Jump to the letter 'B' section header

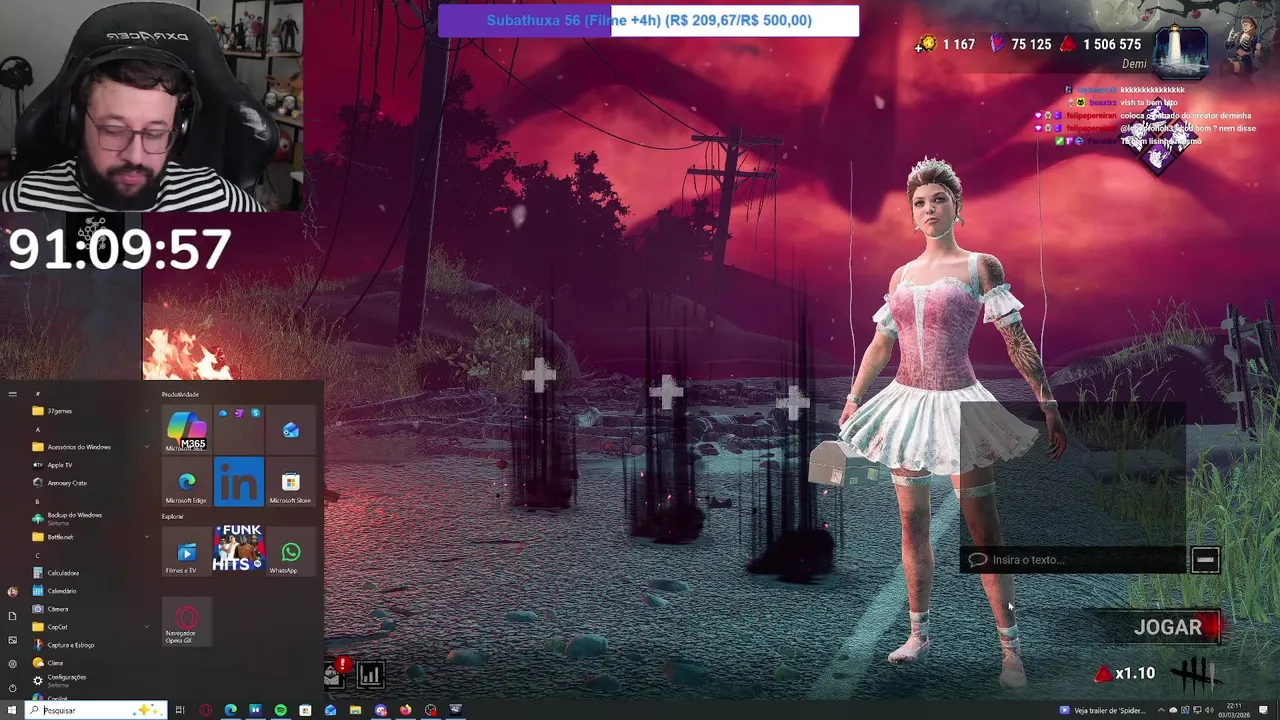[38, 501]
